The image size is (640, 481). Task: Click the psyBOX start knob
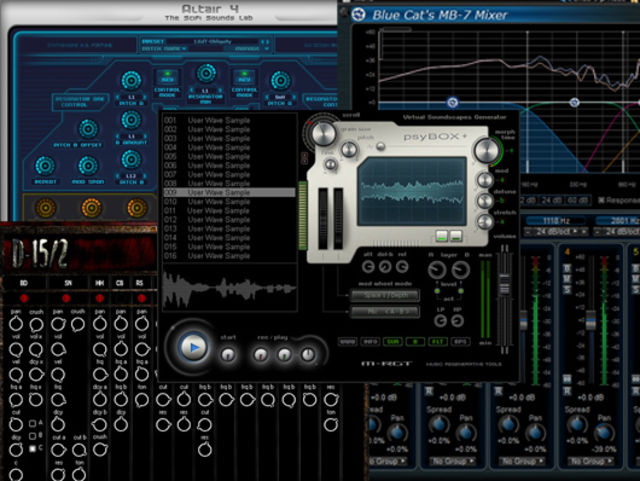[x=228, y=354]
